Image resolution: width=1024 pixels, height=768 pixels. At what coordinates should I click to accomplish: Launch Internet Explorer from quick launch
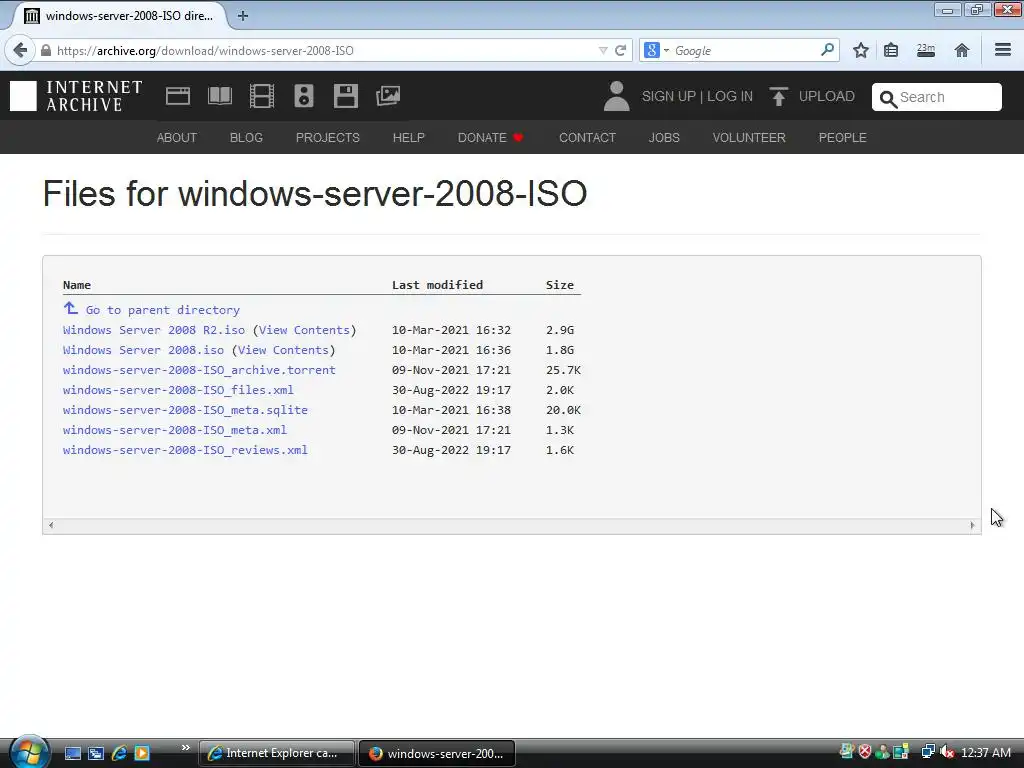pos(119,753)
